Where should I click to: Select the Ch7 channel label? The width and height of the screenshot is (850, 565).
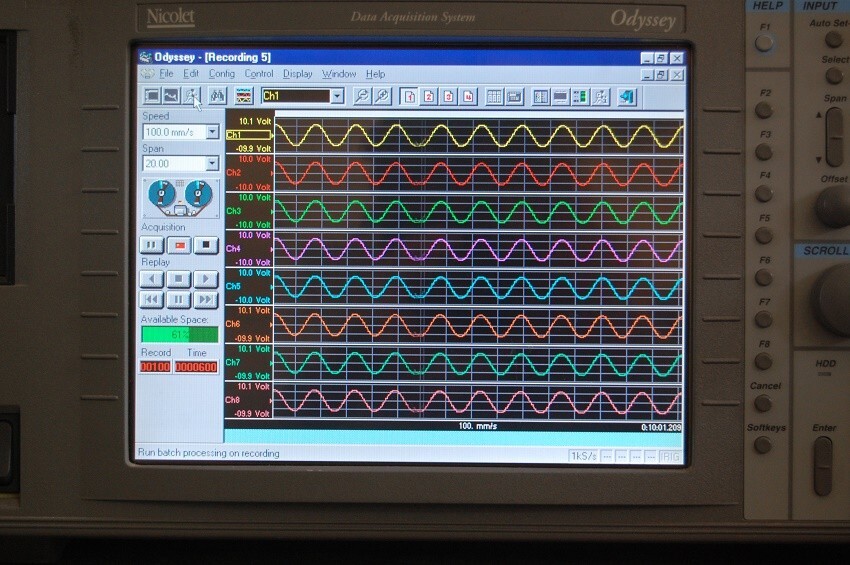pos(233,362)
